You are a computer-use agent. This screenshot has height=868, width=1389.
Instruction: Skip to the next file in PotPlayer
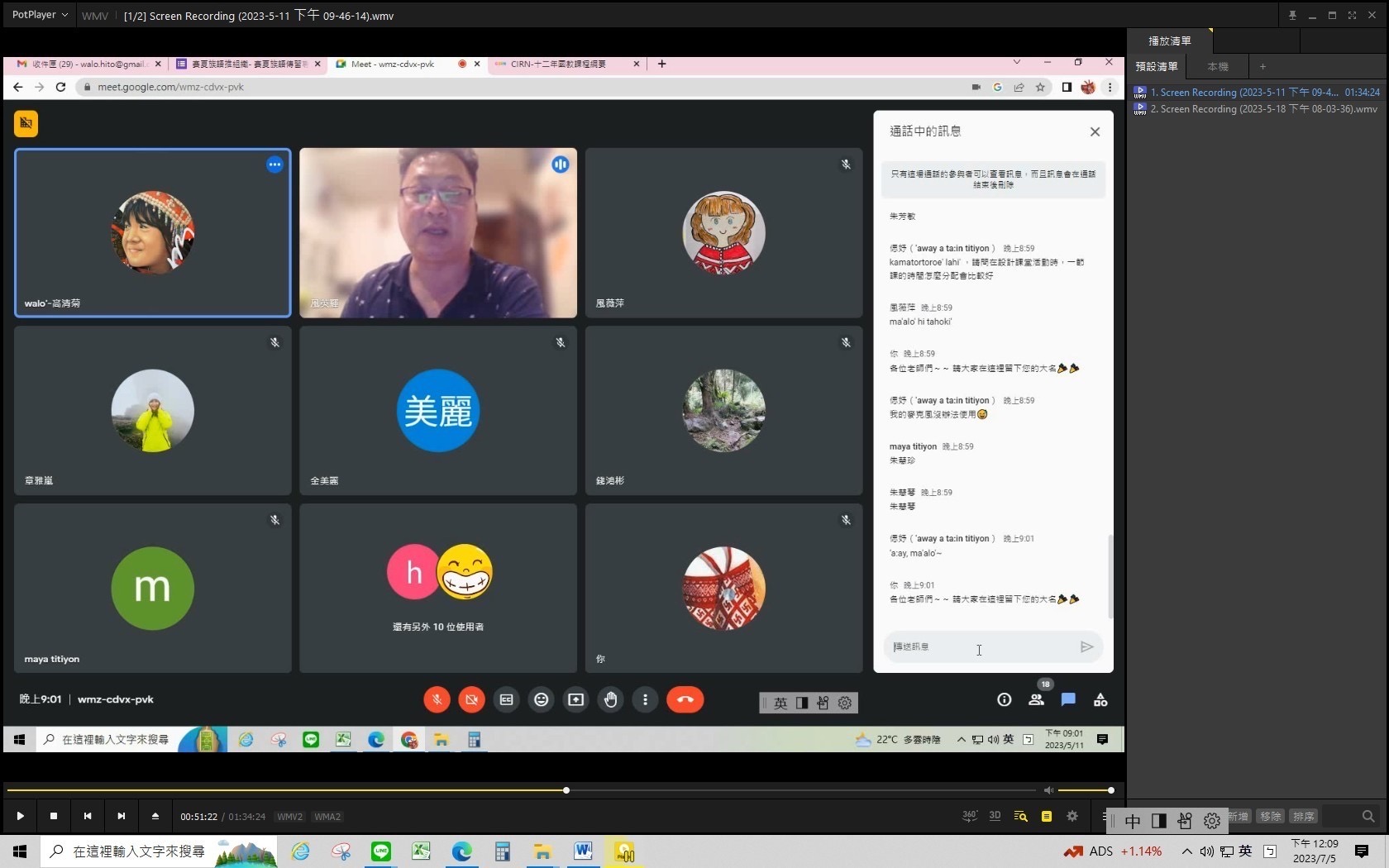click(122, 816)
